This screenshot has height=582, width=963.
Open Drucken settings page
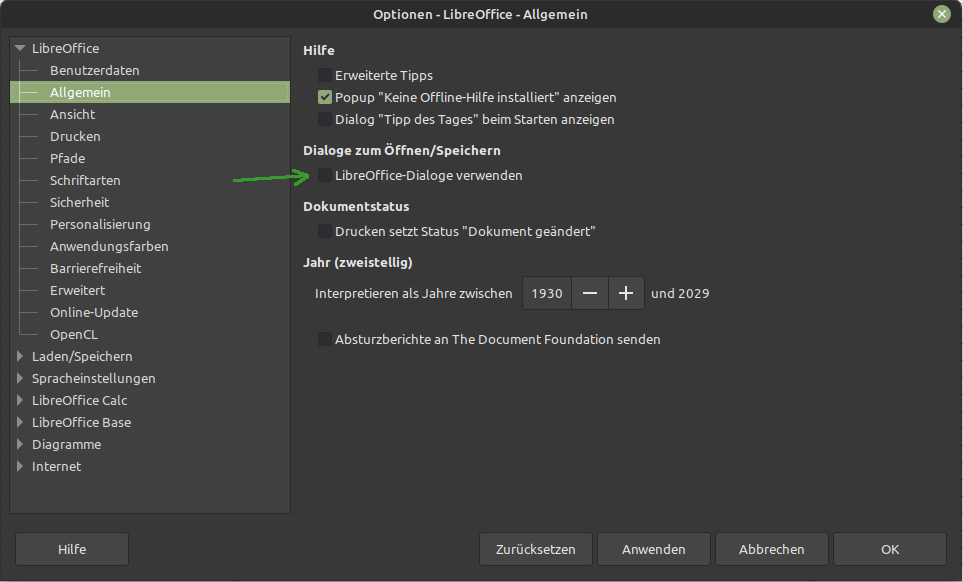[75, 137]
